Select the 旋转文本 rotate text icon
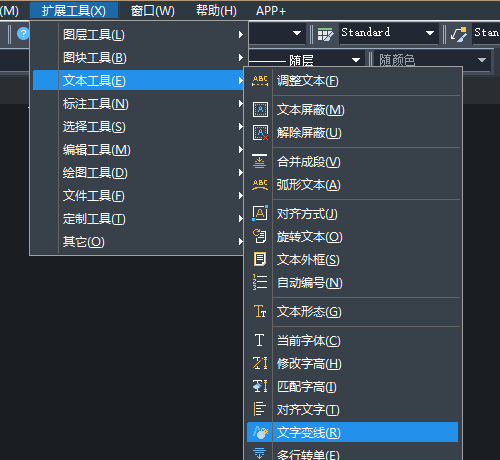Viewport: 500px width, 460px height. (x=259, y=236)
